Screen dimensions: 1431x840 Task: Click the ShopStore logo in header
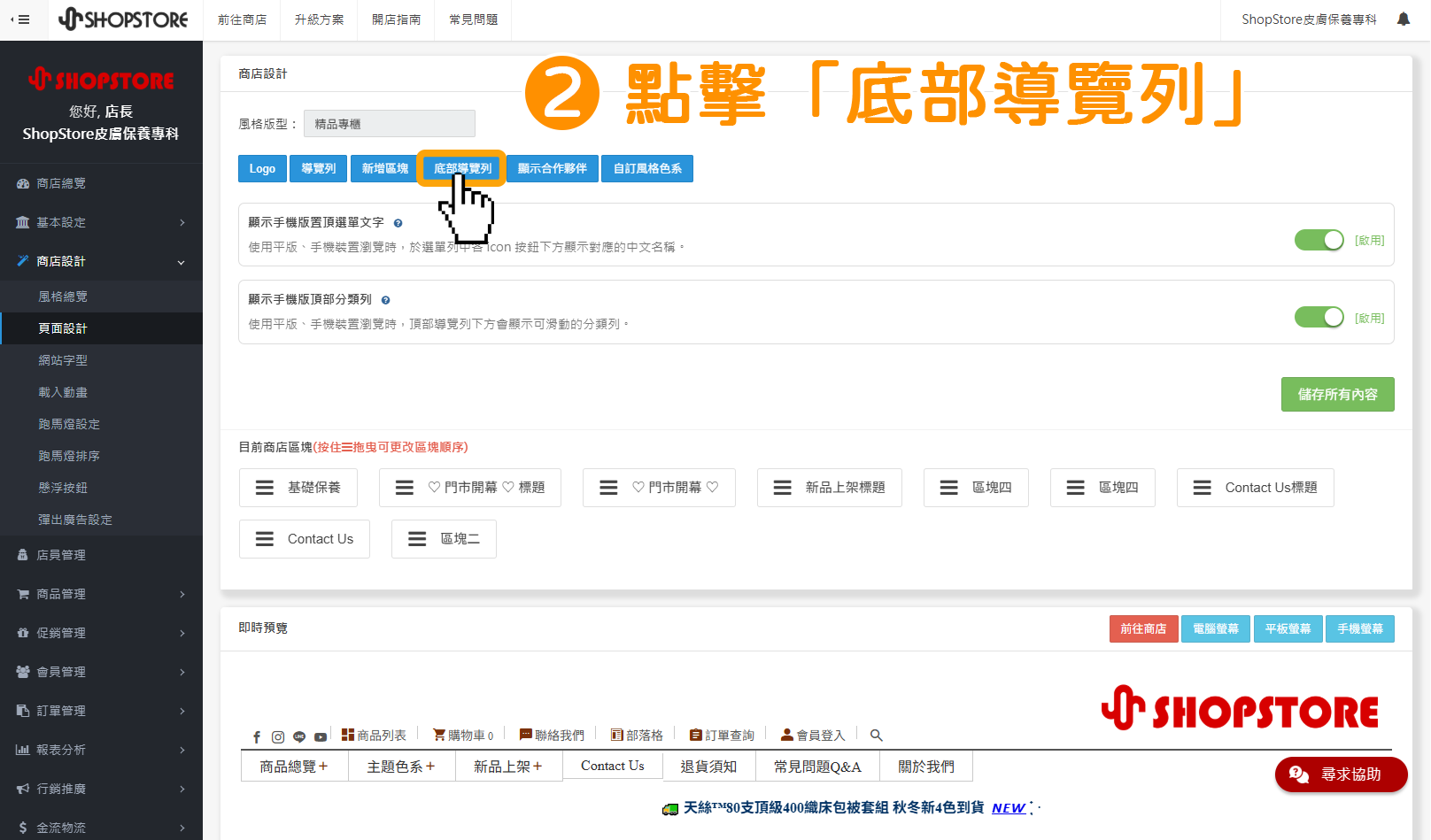tap(123, 19)
